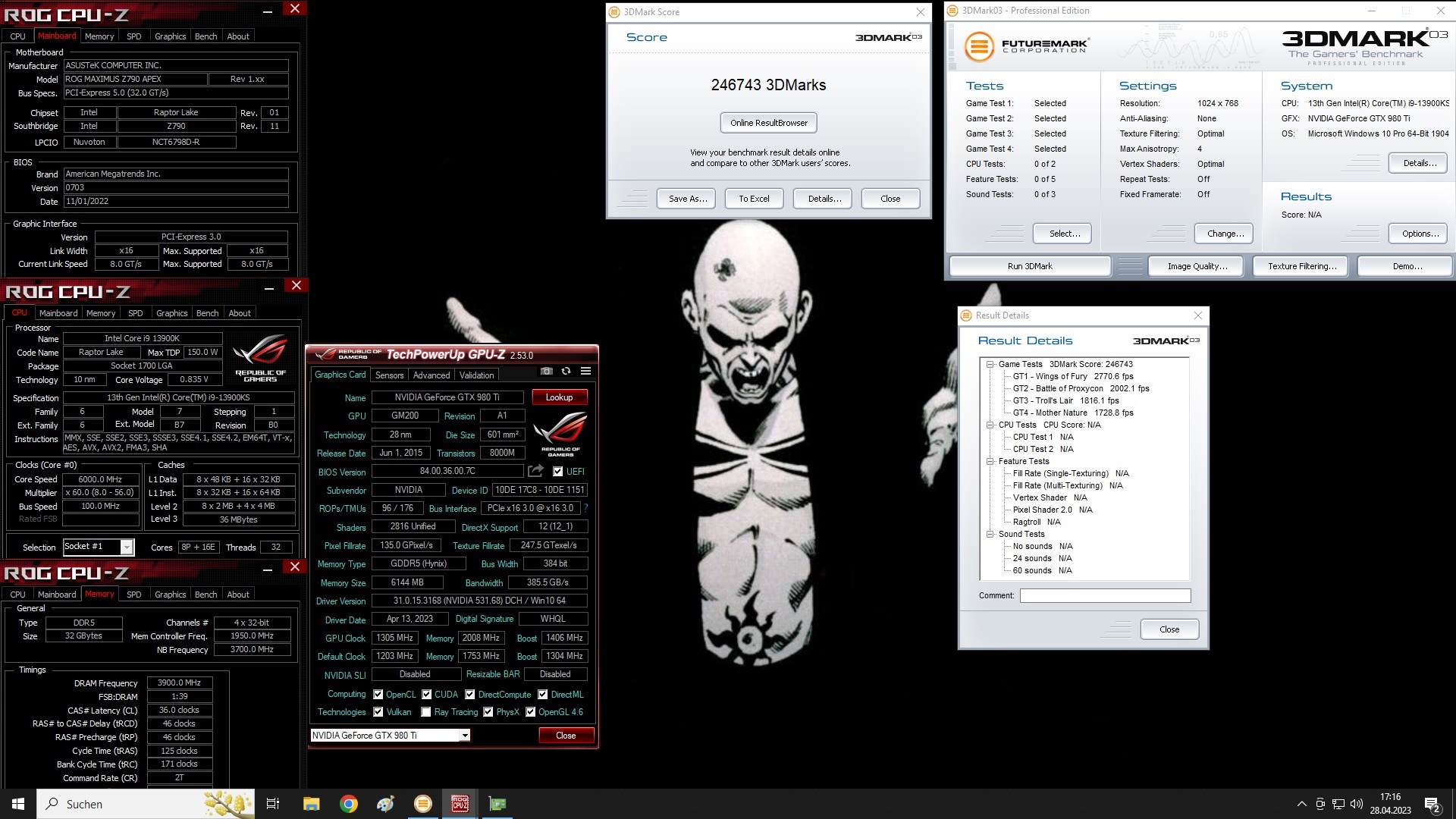
Task: Open volume control in system tray
Action: [x=1357, y=804]
